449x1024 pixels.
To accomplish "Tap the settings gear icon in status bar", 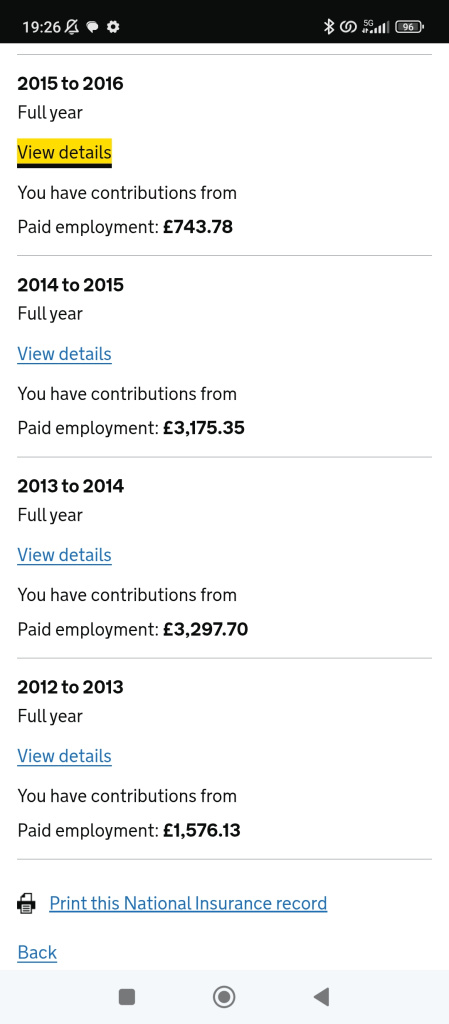I will coord(114,27).
